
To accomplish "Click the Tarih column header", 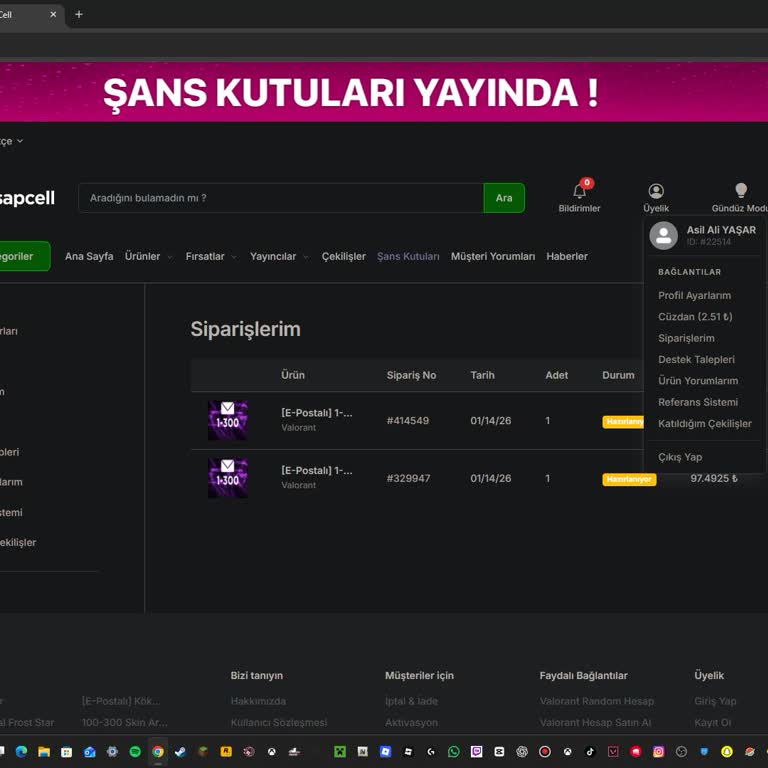I will click(x=482, y=375).
